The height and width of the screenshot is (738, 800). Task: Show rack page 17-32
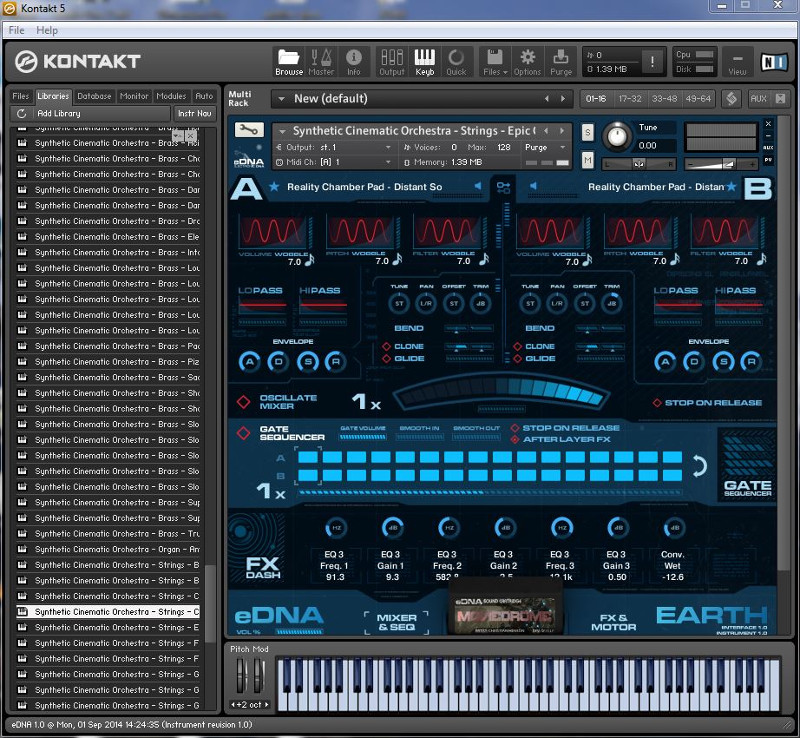point(630,99)
